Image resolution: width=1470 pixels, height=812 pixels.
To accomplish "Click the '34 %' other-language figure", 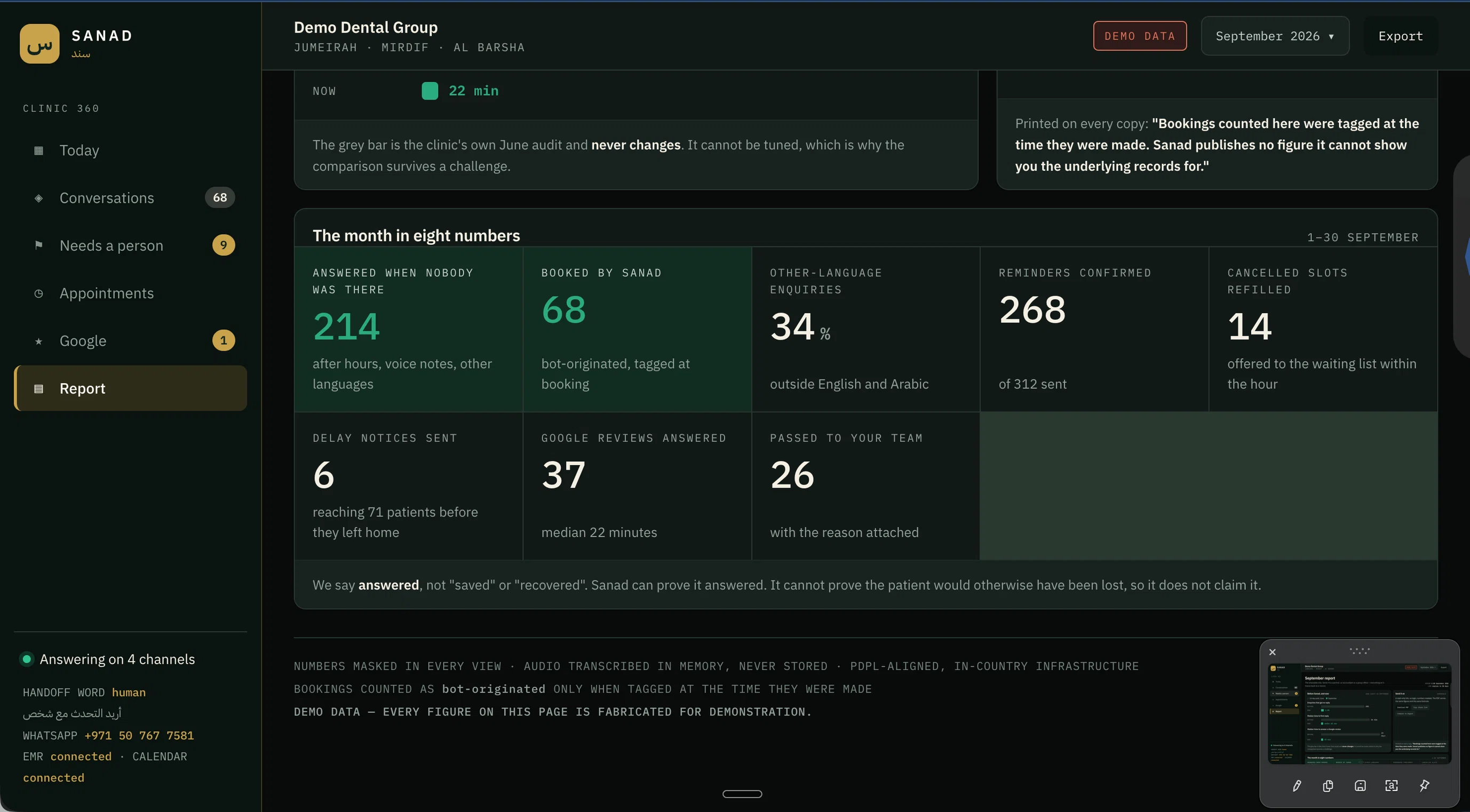I will point(800,327).
